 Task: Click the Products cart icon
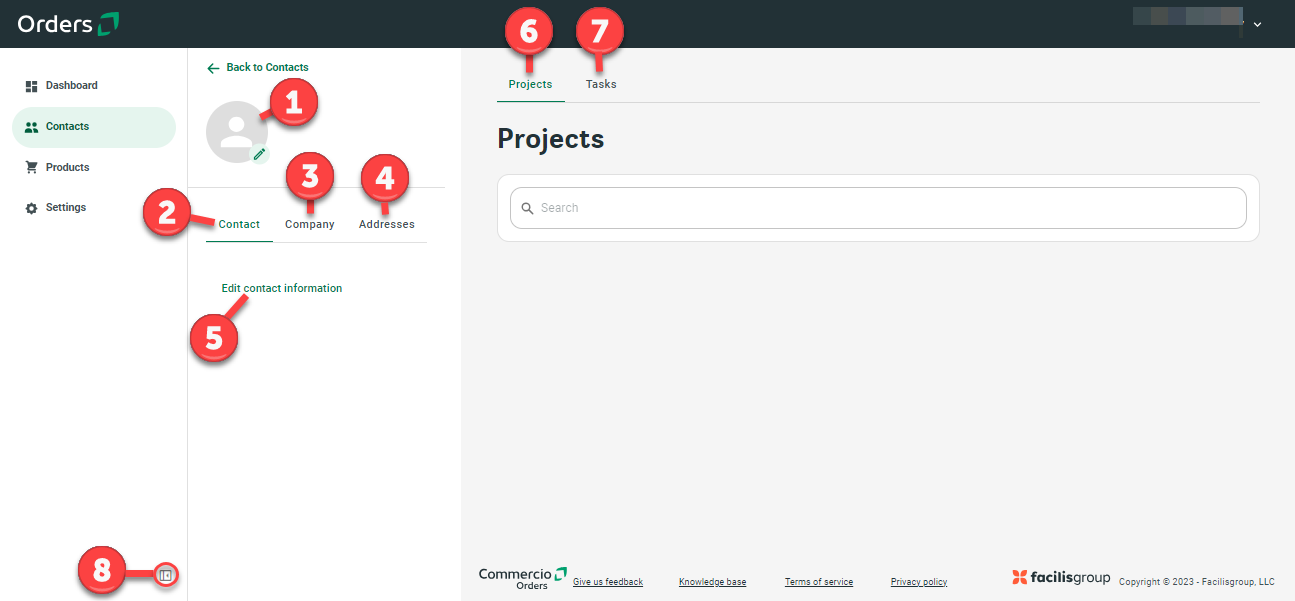point(31,167)
